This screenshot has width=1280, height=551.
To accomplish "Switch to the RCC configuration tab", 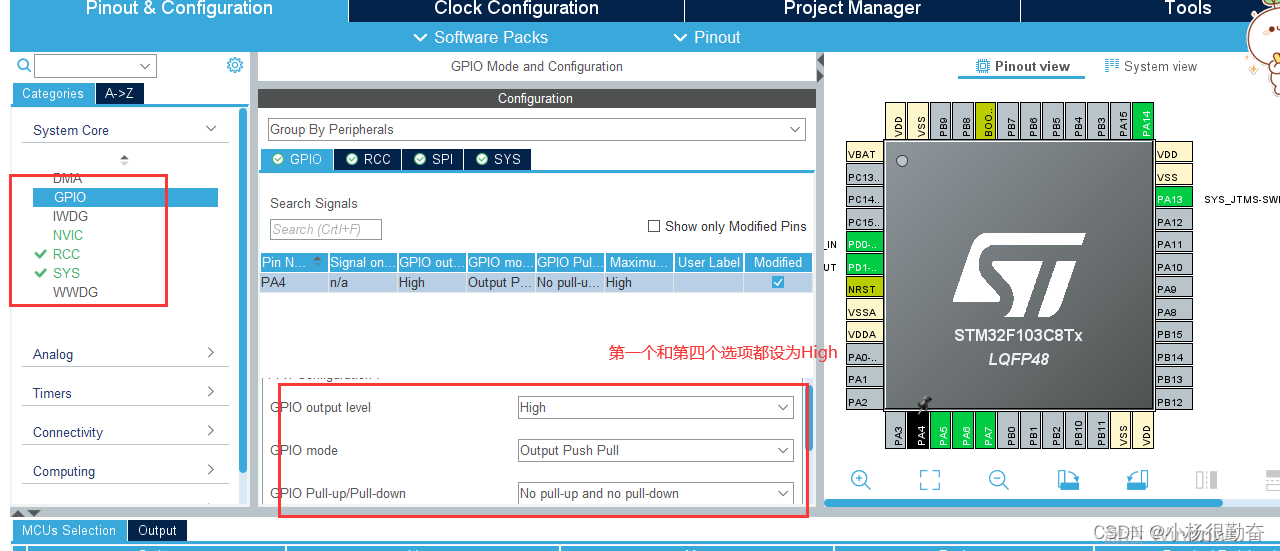I will click(x=368, y=159).
